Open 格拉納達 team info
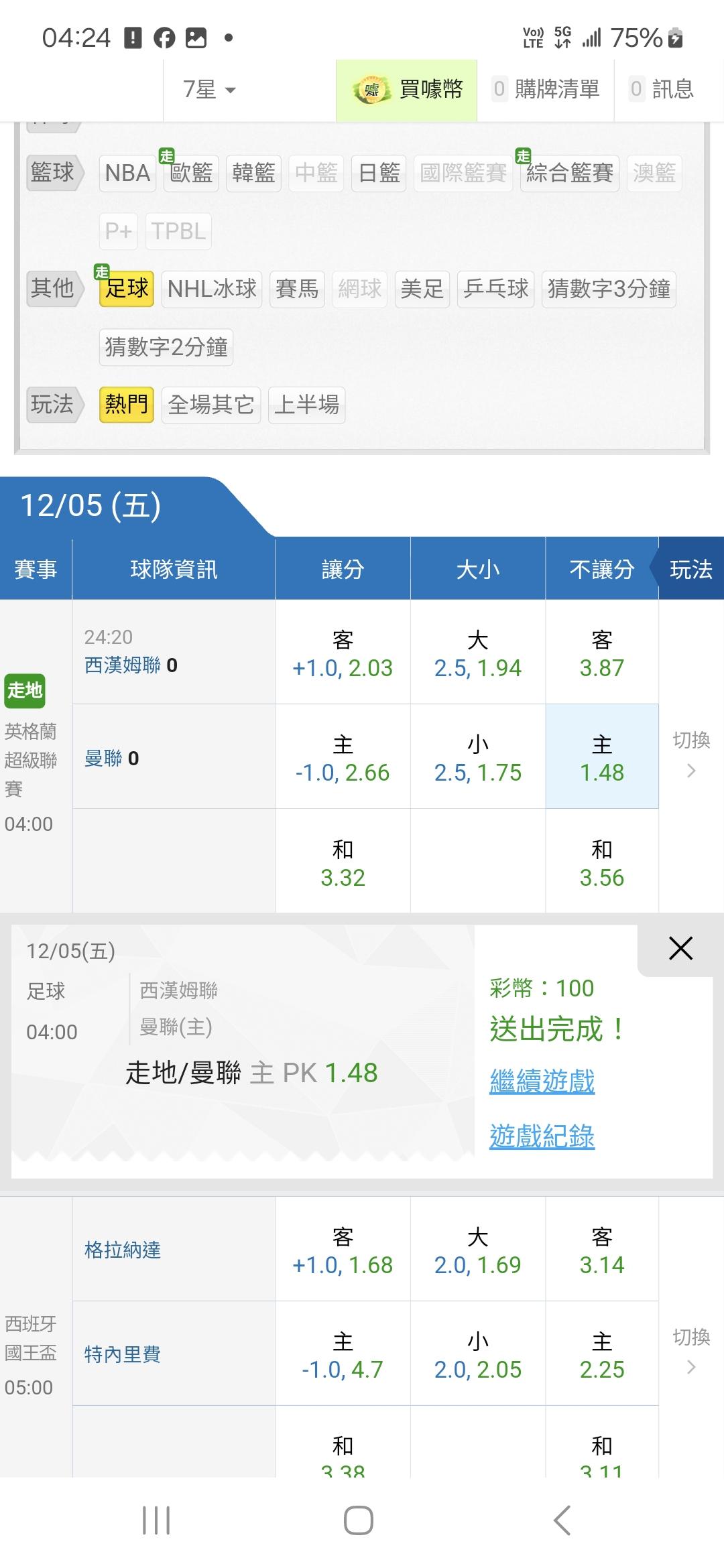The image size is (724, 1568). coord(122,1250)
